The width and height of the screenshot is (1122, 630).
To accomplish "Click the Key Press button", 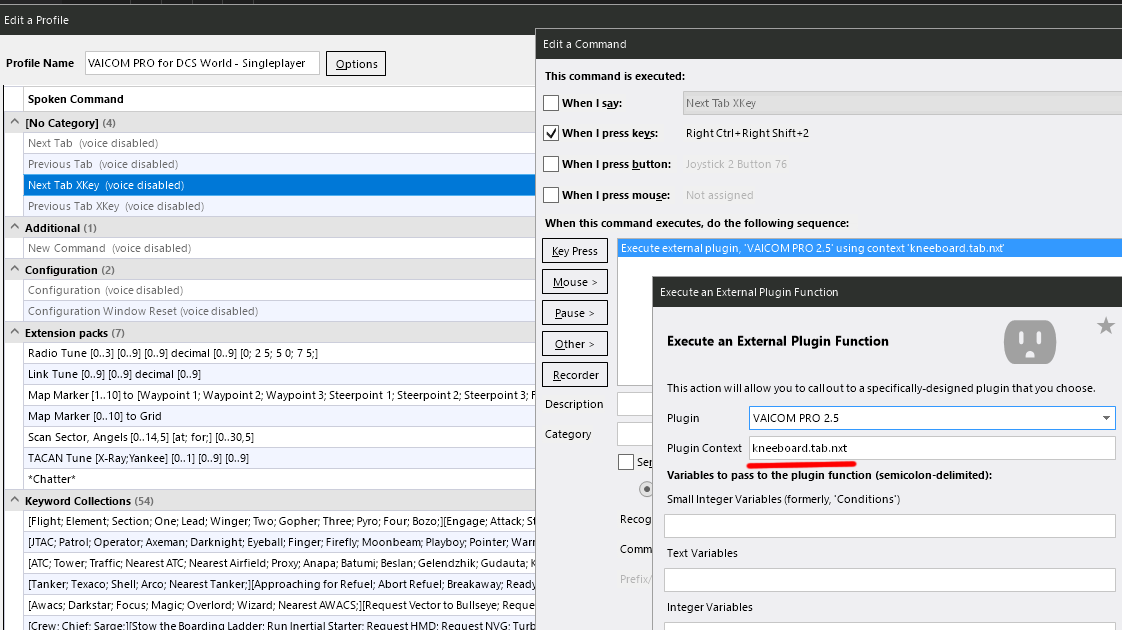I will pos(575,251).
